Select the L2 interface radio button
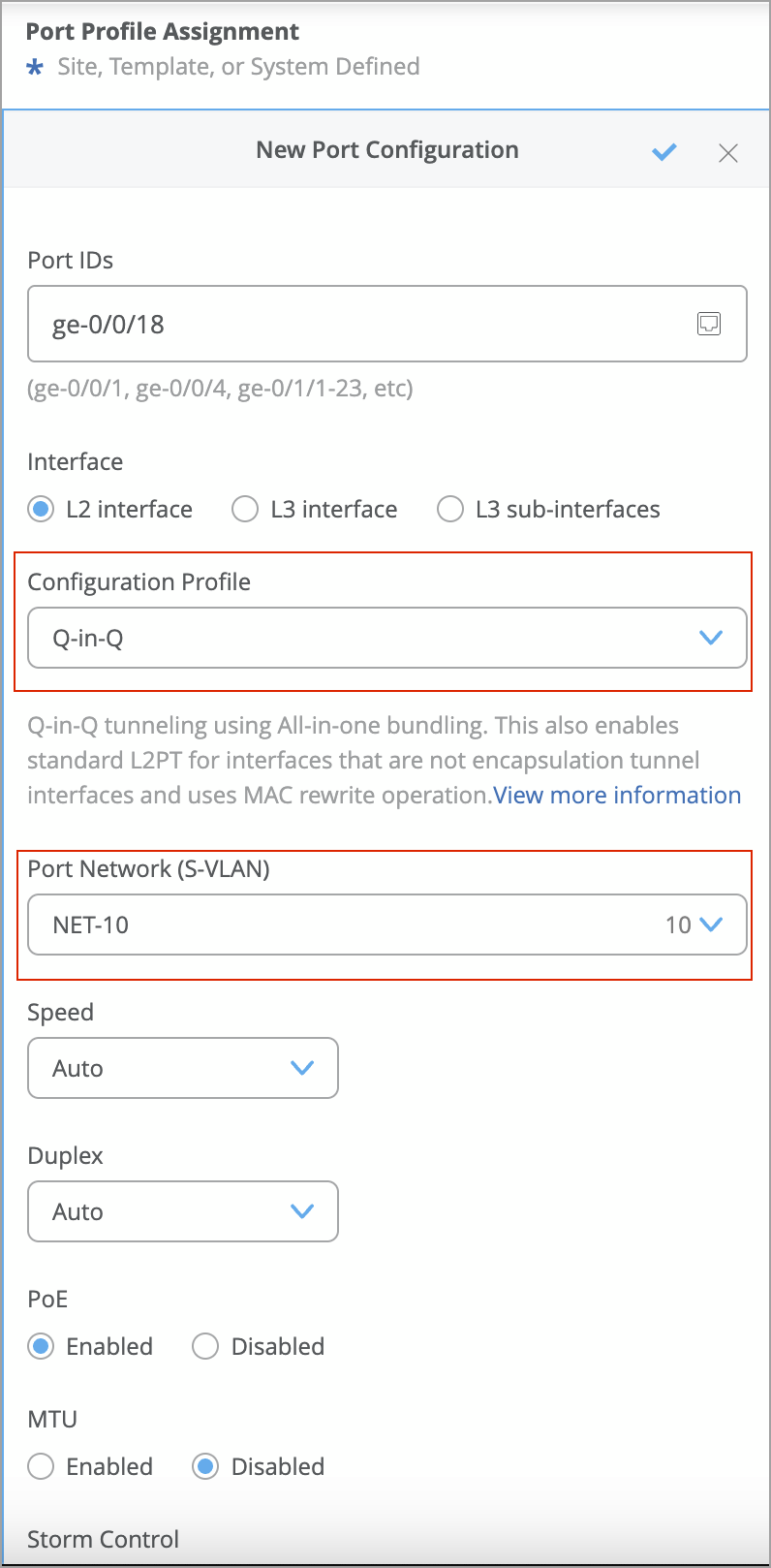771x1568 pixels. click(x=41, y=510)
